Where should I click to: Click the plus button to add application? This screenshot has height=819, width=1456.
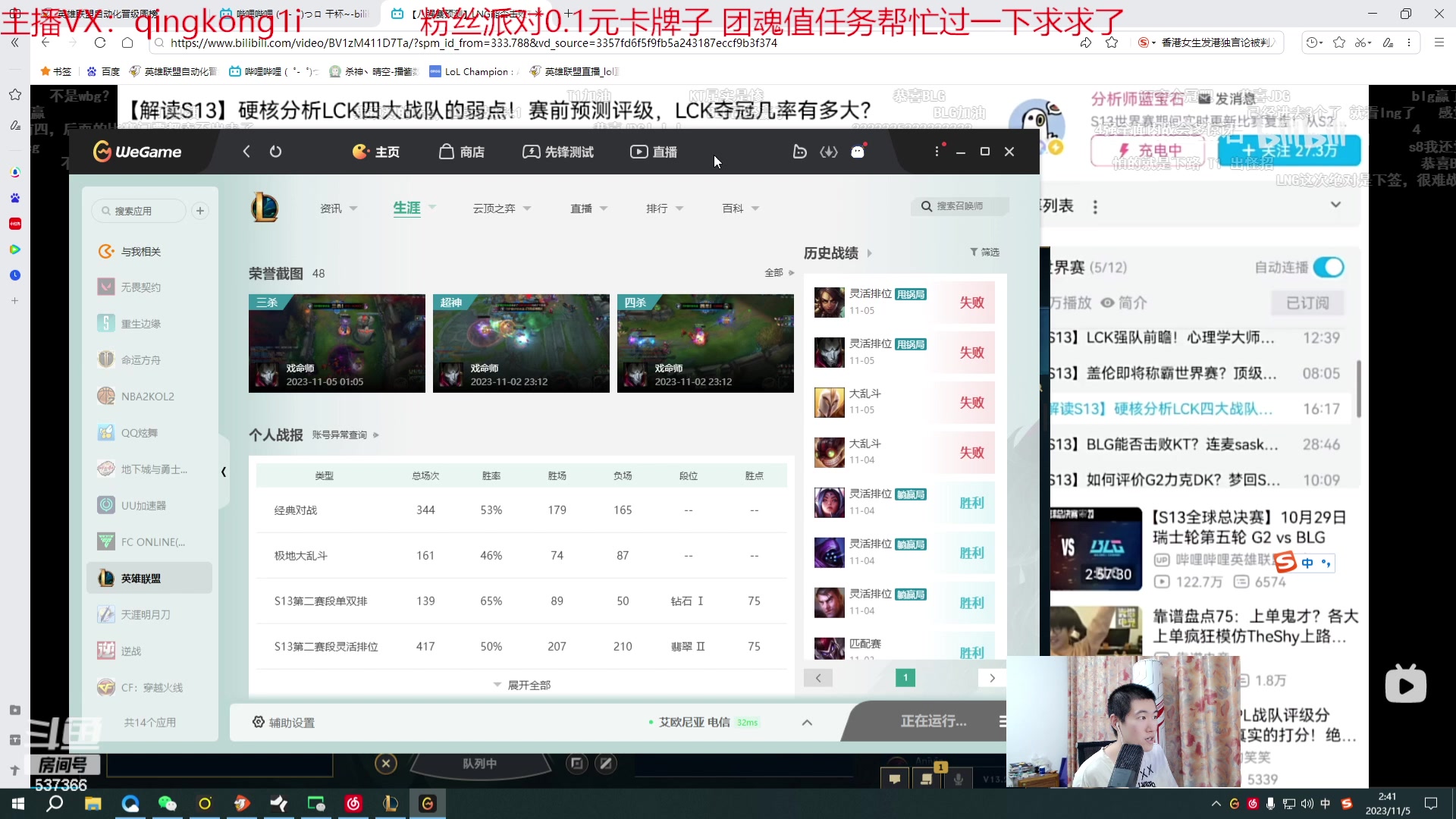(200, 211)
